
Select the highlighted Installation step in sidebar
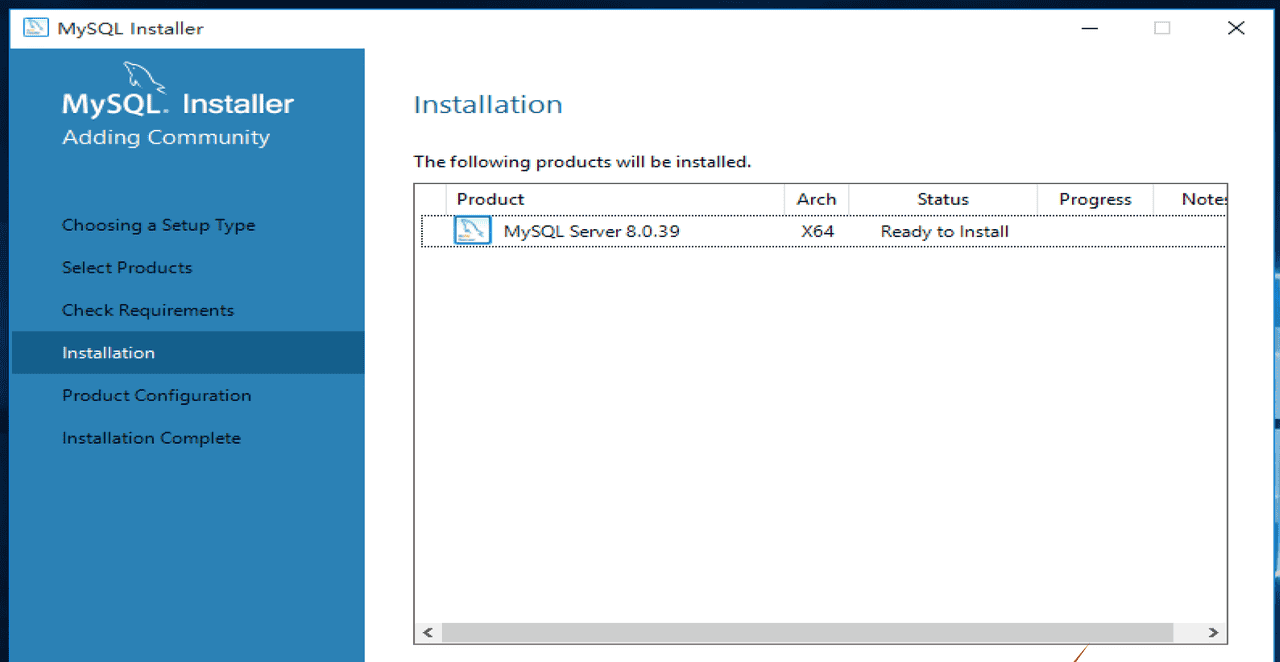pos(108,353)
